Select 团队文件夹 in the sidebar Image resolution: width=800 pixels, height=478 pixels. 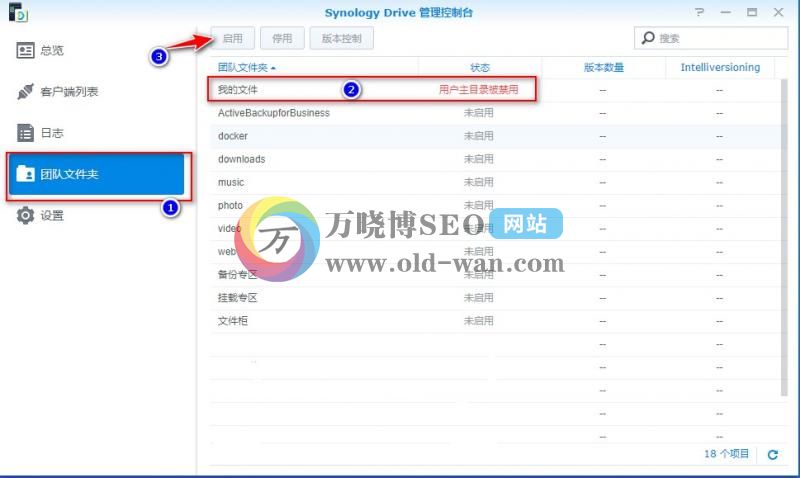tap(96, 174)
